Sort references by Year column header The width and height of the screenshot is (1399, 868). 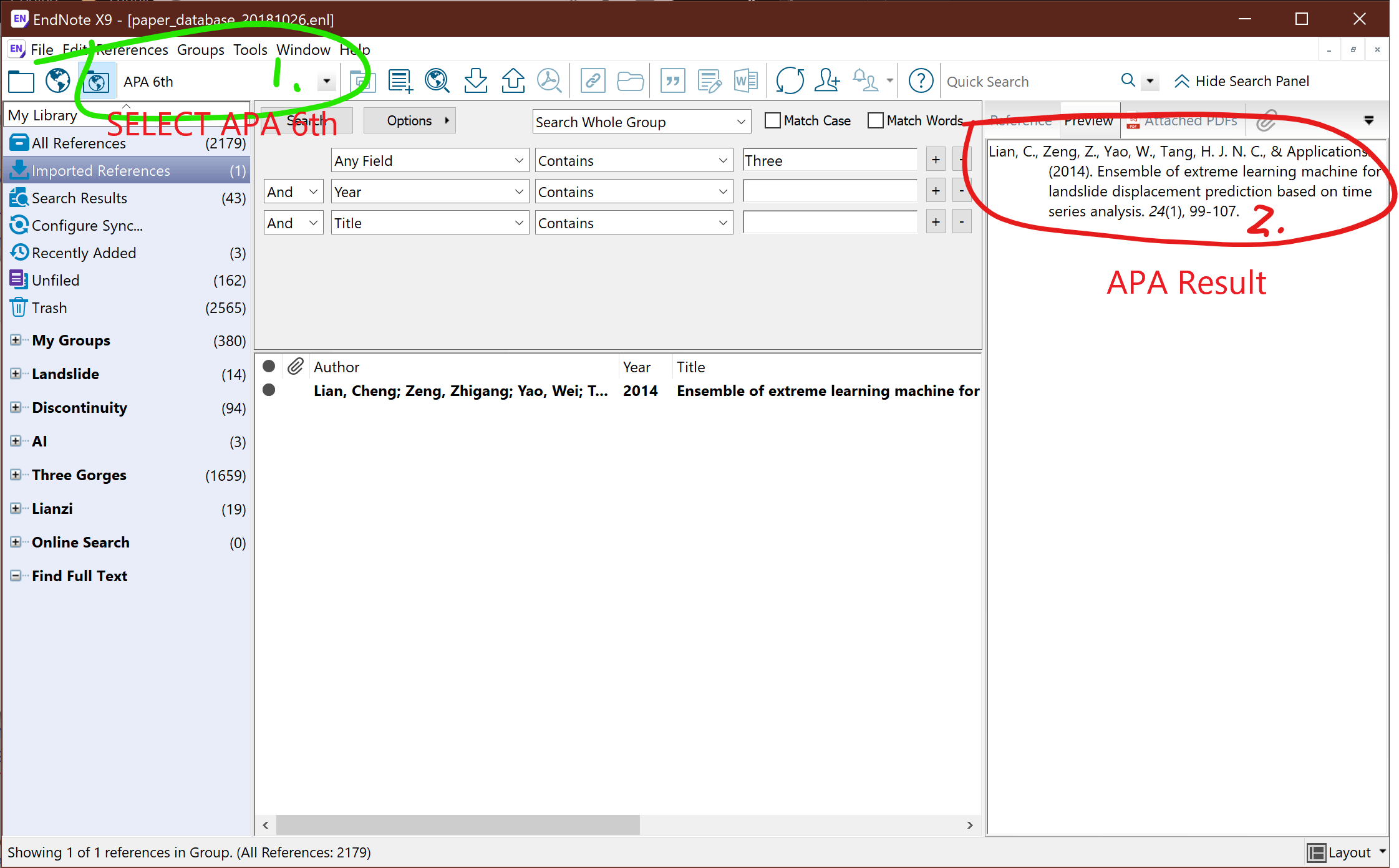click(644, 367)
